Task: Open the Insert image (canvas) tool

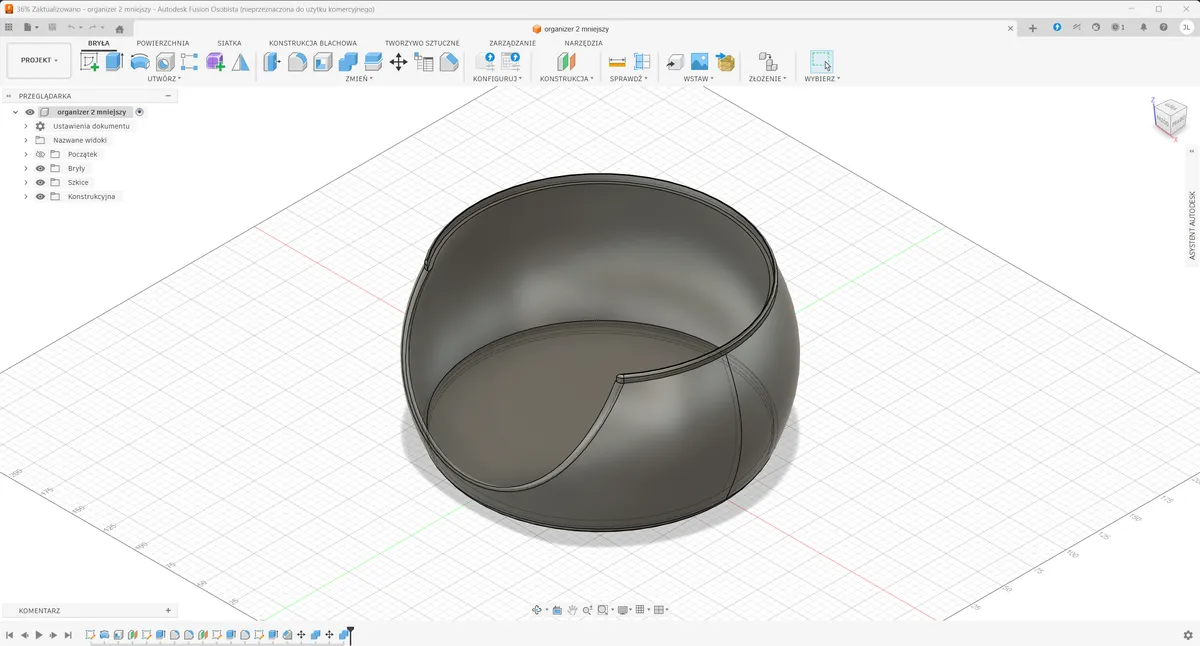Action: (x=700, y=62)
